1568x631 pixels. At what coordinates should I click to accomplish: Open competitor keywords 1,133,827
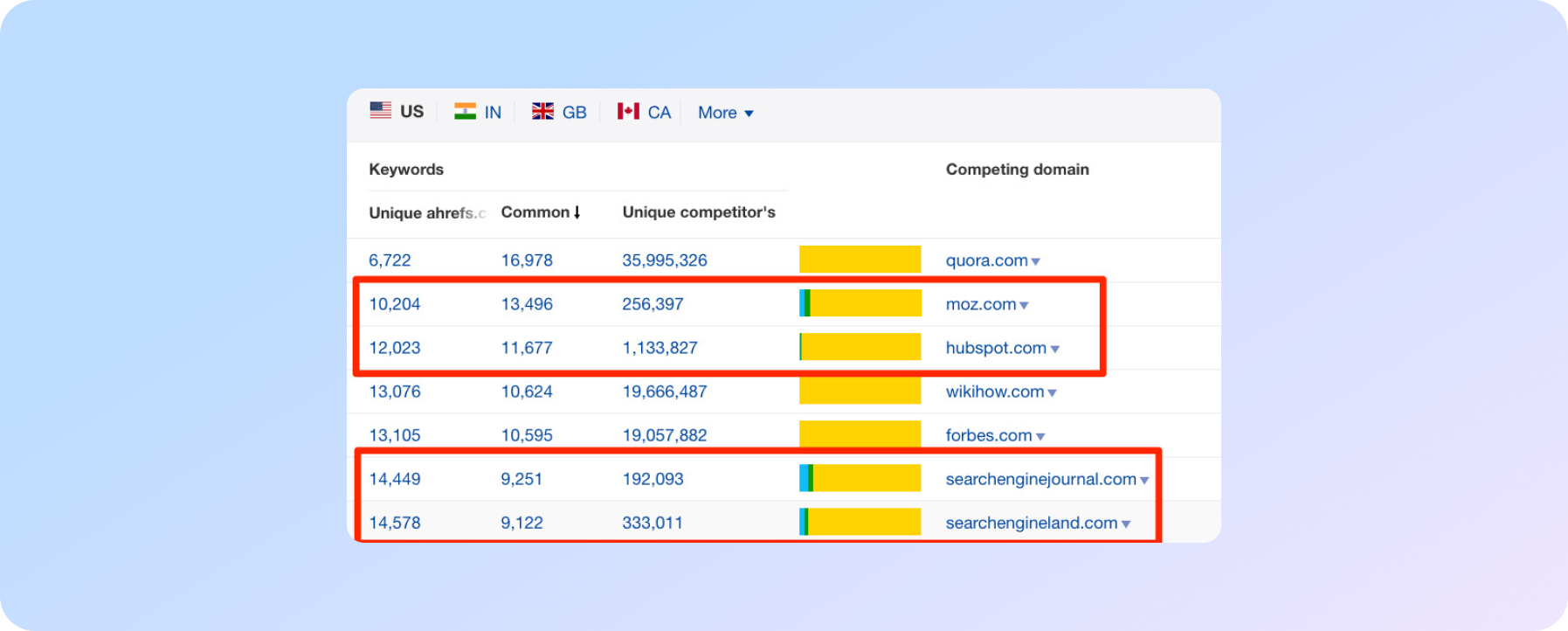click(x=660, y=348)
